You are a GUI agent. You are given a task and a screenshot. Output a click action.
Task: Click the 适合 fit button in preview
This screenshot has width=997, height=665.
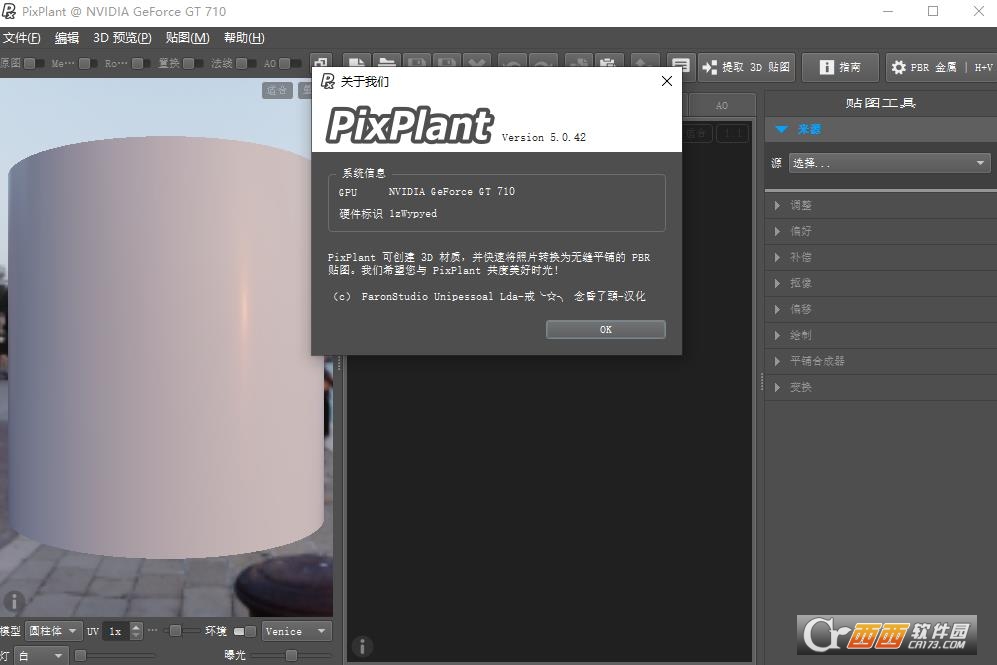277,90
